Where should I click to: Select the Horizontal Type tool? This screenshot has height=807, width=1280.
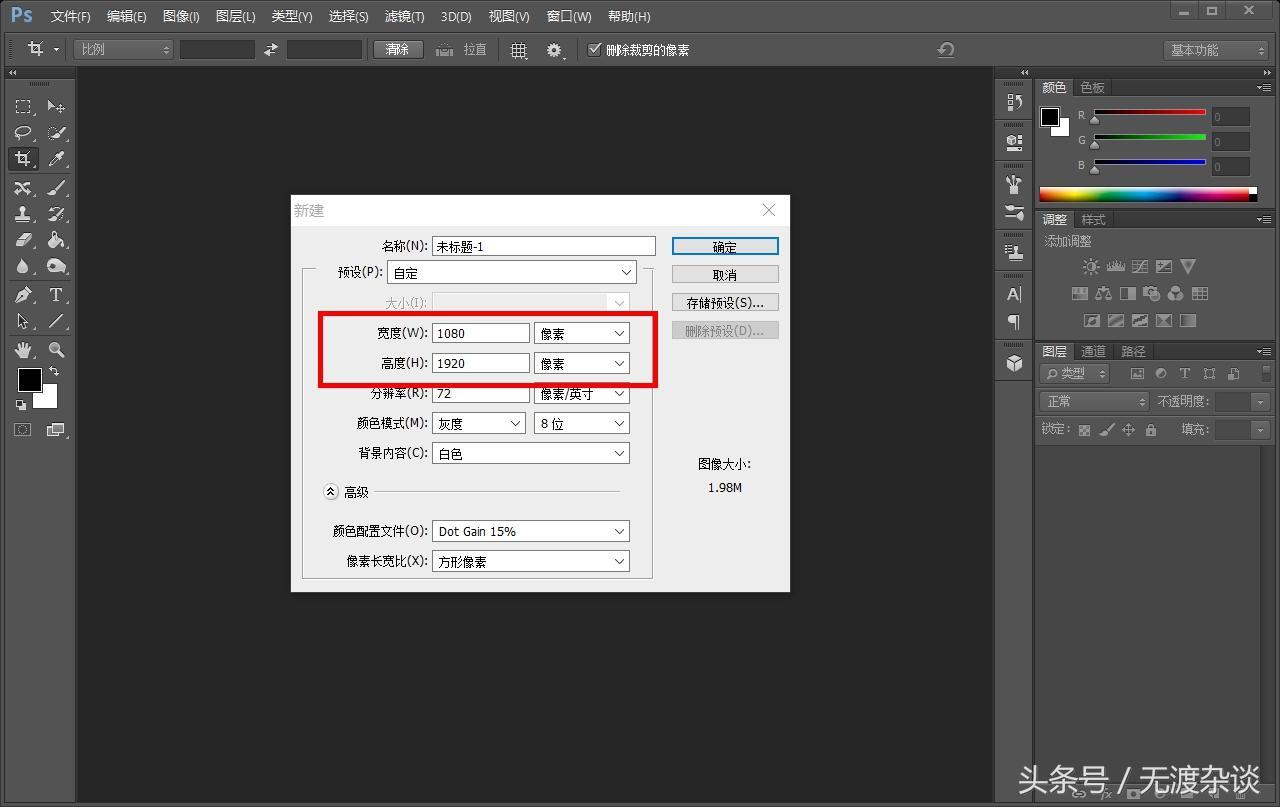(x=56, y=295)
